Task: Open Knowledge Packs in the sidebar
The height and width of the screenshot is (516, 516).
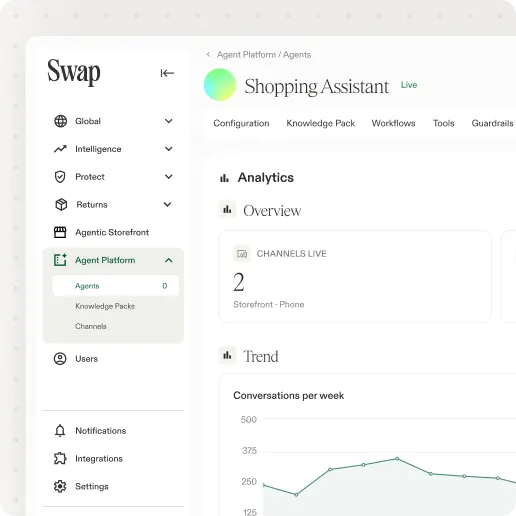Action: click(105, 306)
